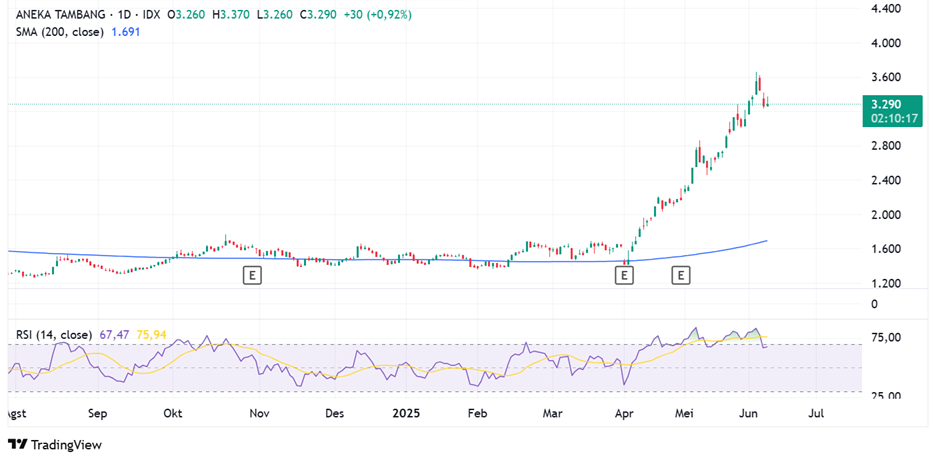
Task: Click the 3.600 price axis label
Action: click(886, 77)
